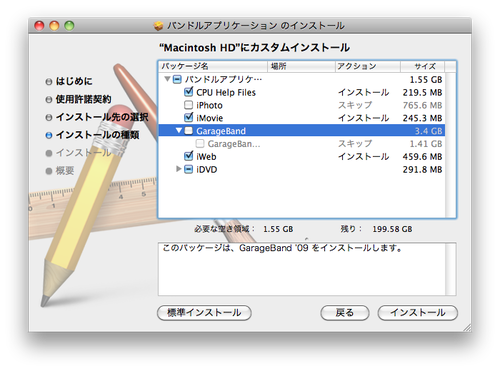
Task: Select the CPU Help Files row label
Action: (226, 92)
